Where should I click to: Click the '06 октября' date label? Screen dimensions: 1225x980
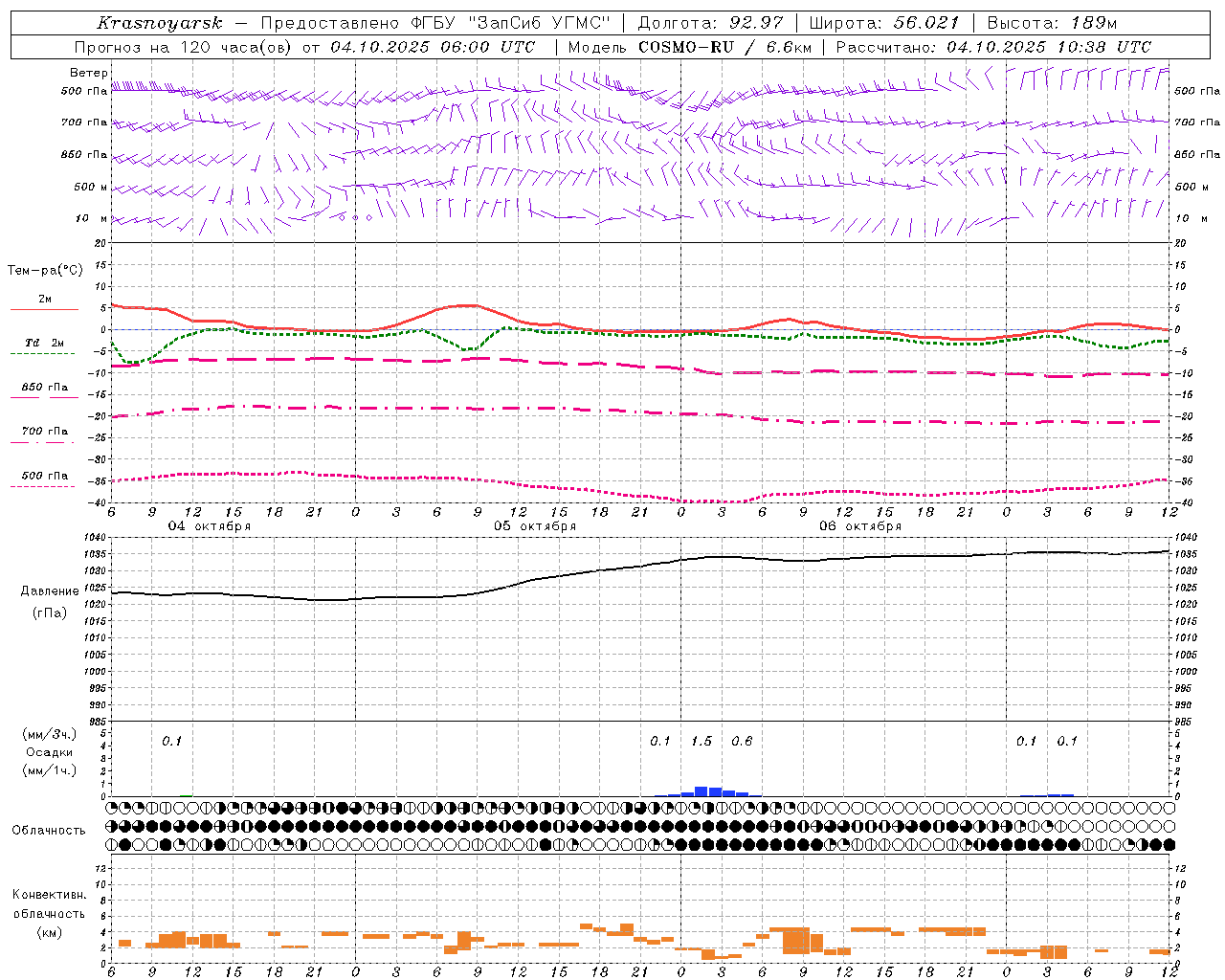click(860, 526)
